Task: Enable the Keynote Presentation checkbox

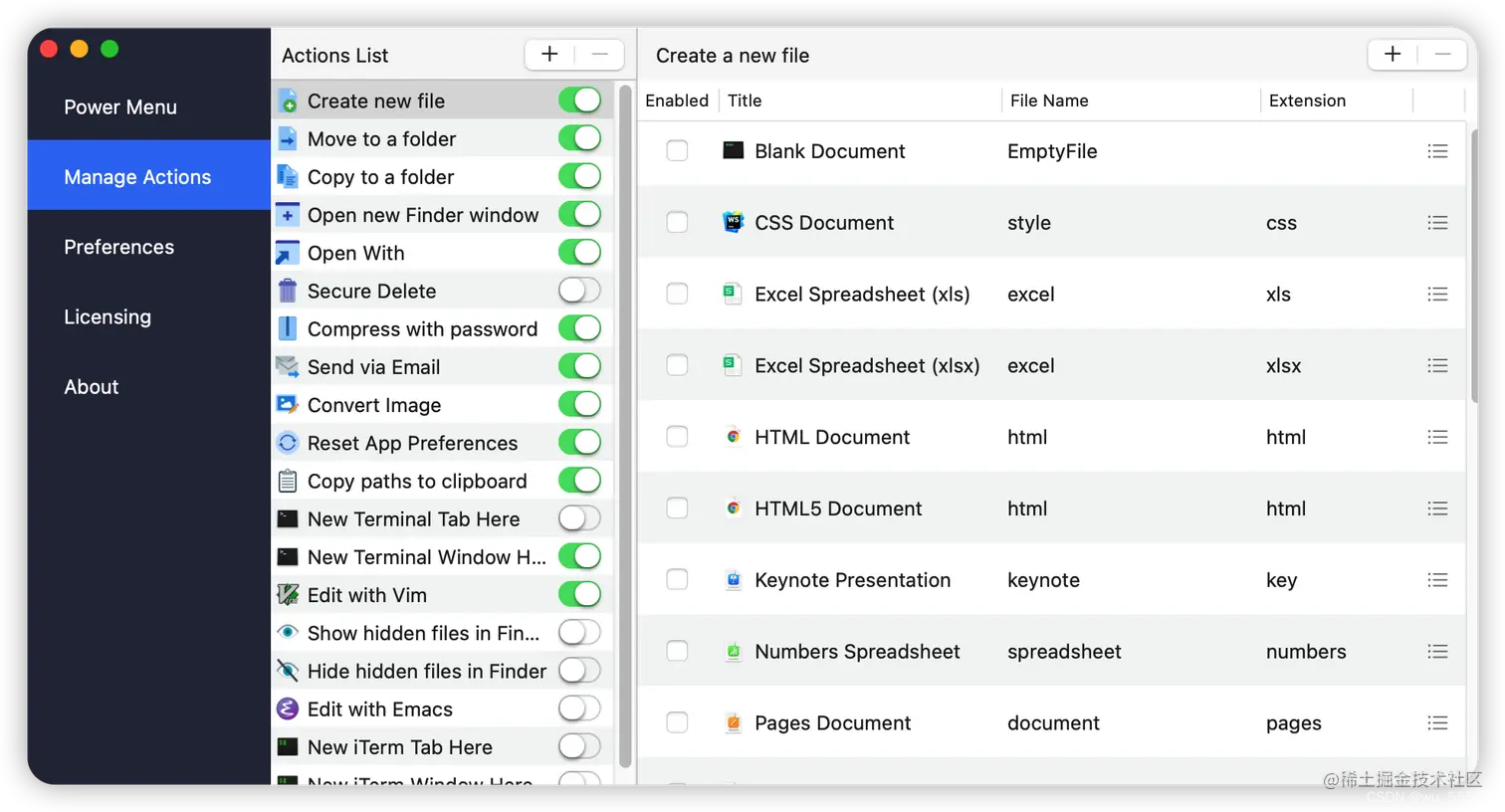Action: click(x=677, y=579)
